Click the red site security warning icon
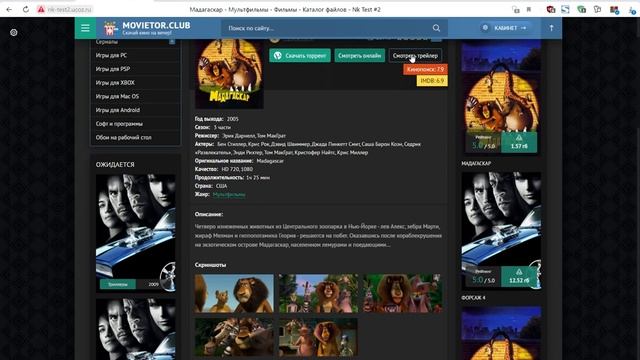 41,9
